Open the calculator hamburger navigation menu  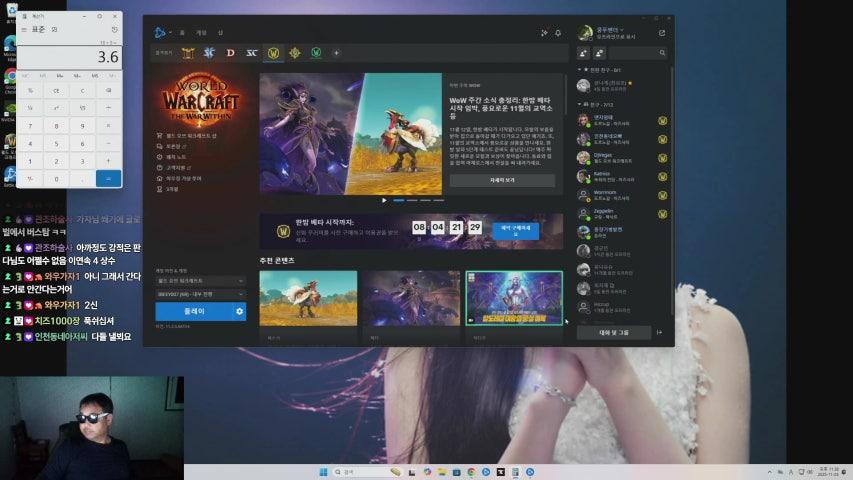tap(25, 30)
